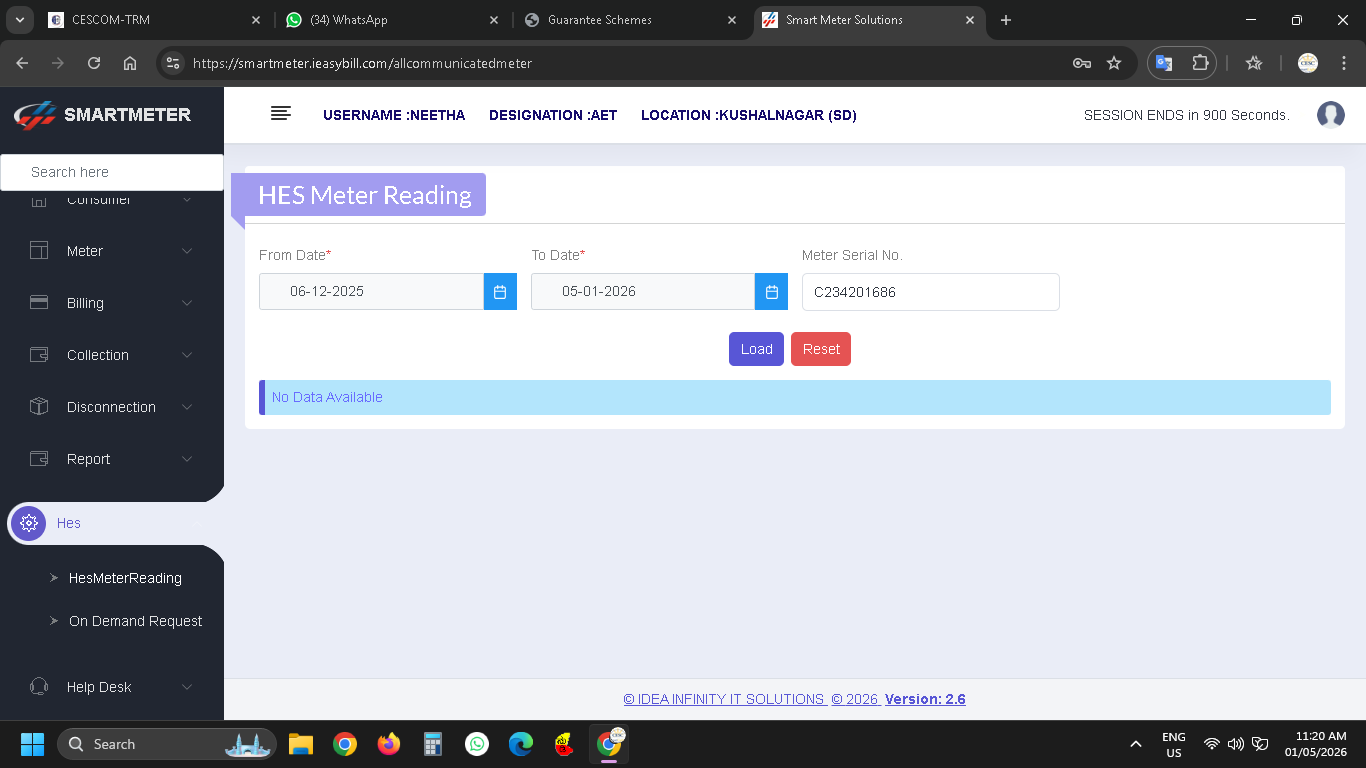This screenshot has height=768, width=1366.
Task: Expand the Billing menu chevron
Action: (187, 303)
